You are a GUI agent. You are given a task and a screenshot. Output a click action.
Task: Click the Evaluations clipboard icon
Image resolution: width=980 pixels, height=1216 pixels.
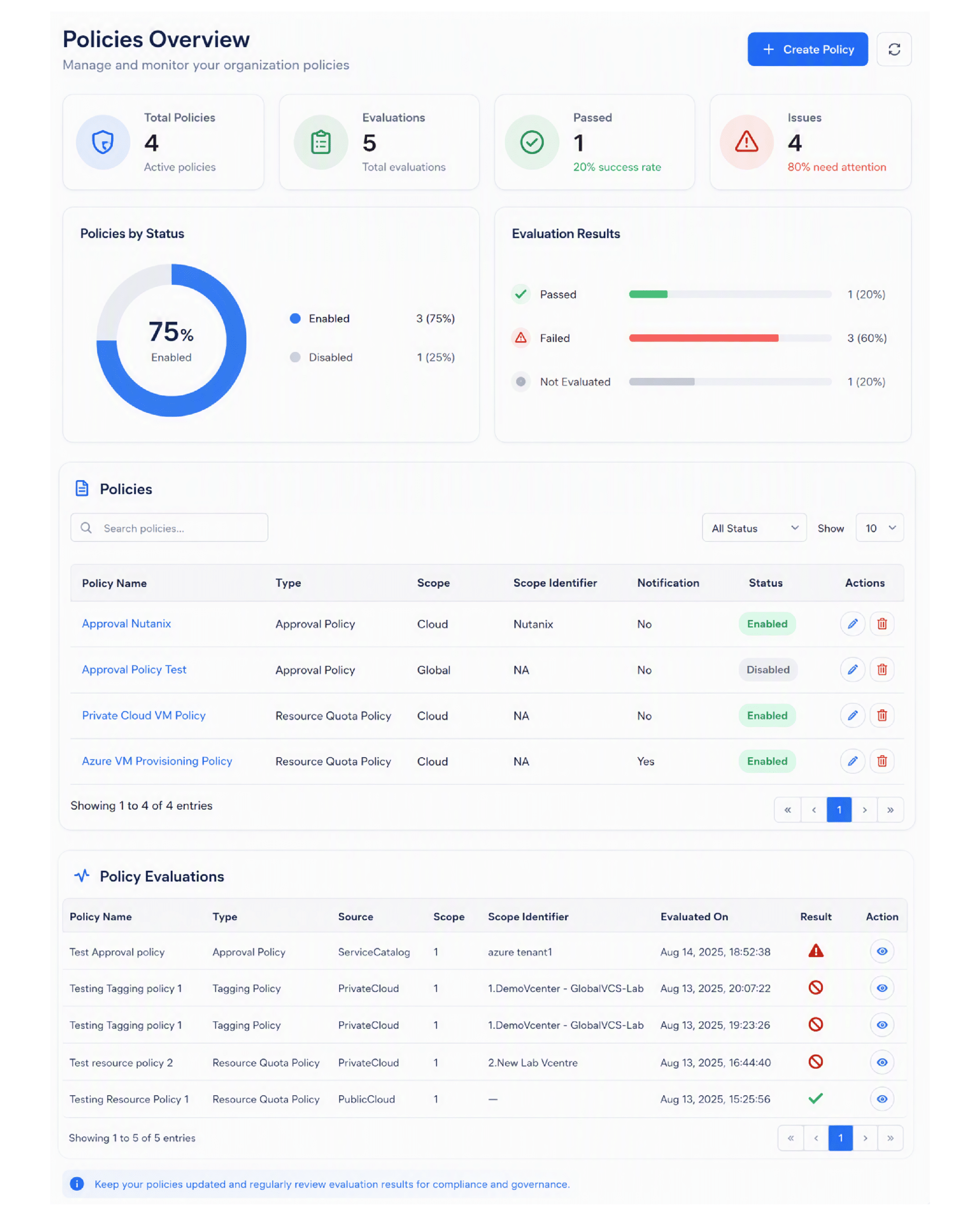(321, 142)
